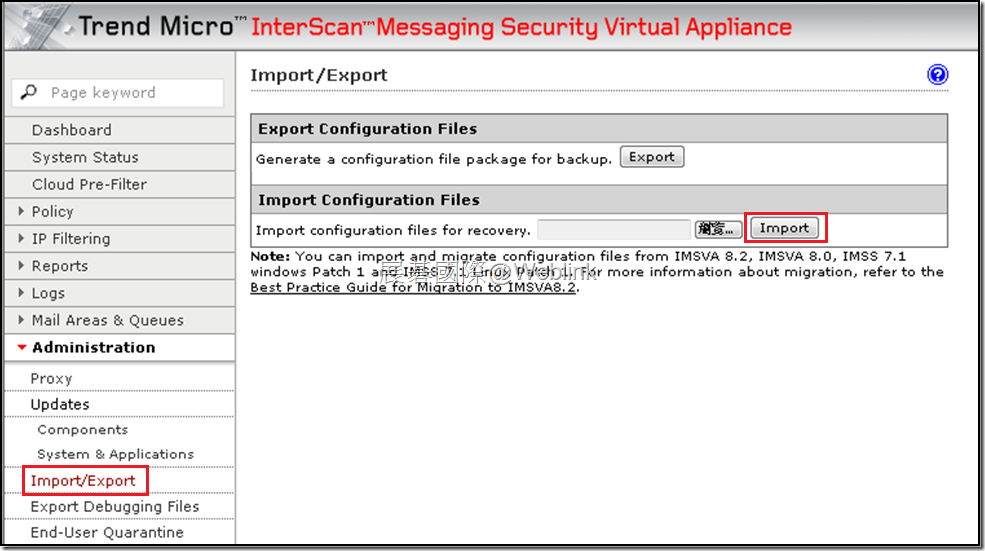Expand Mail Areas & Queues arrow
Screen dimensions: 985x551
click(x=21, y=319)
